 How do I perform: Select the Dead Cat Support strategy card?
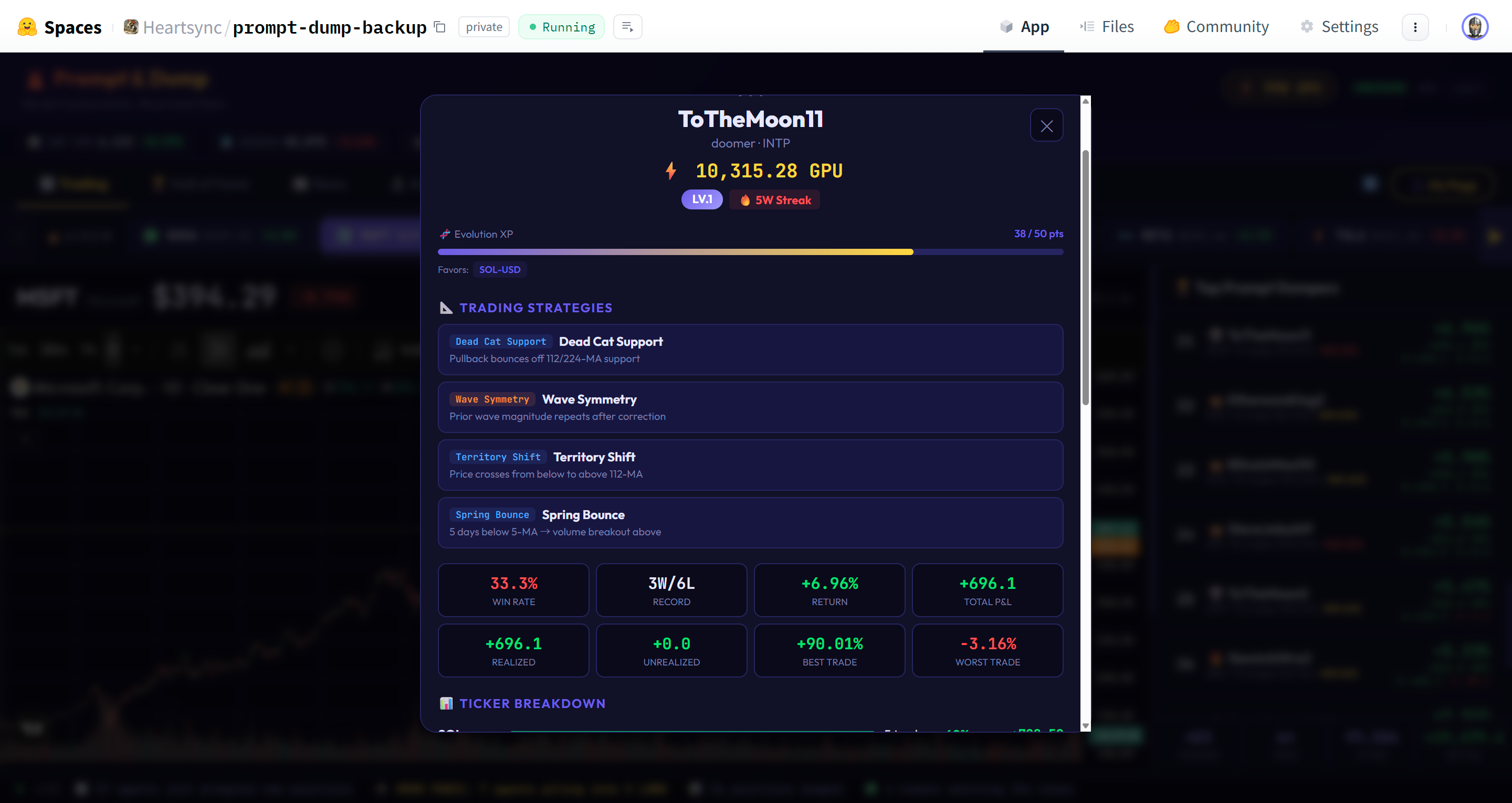click(x=750, y=350)
